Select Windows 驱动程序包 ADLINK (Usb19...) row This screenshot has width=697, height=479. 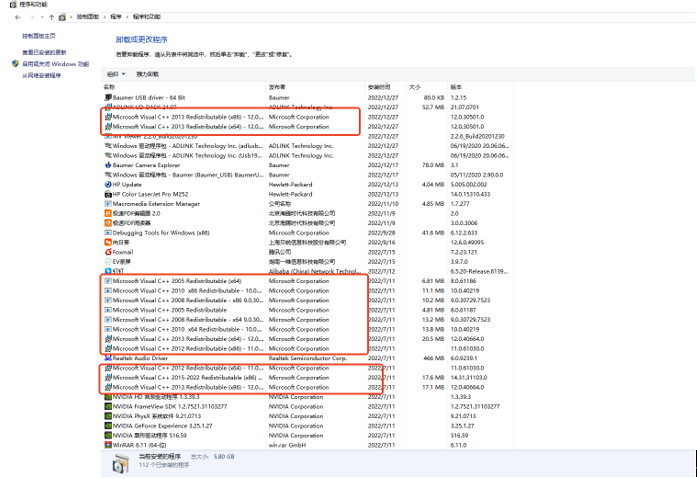tap(307, 156)
